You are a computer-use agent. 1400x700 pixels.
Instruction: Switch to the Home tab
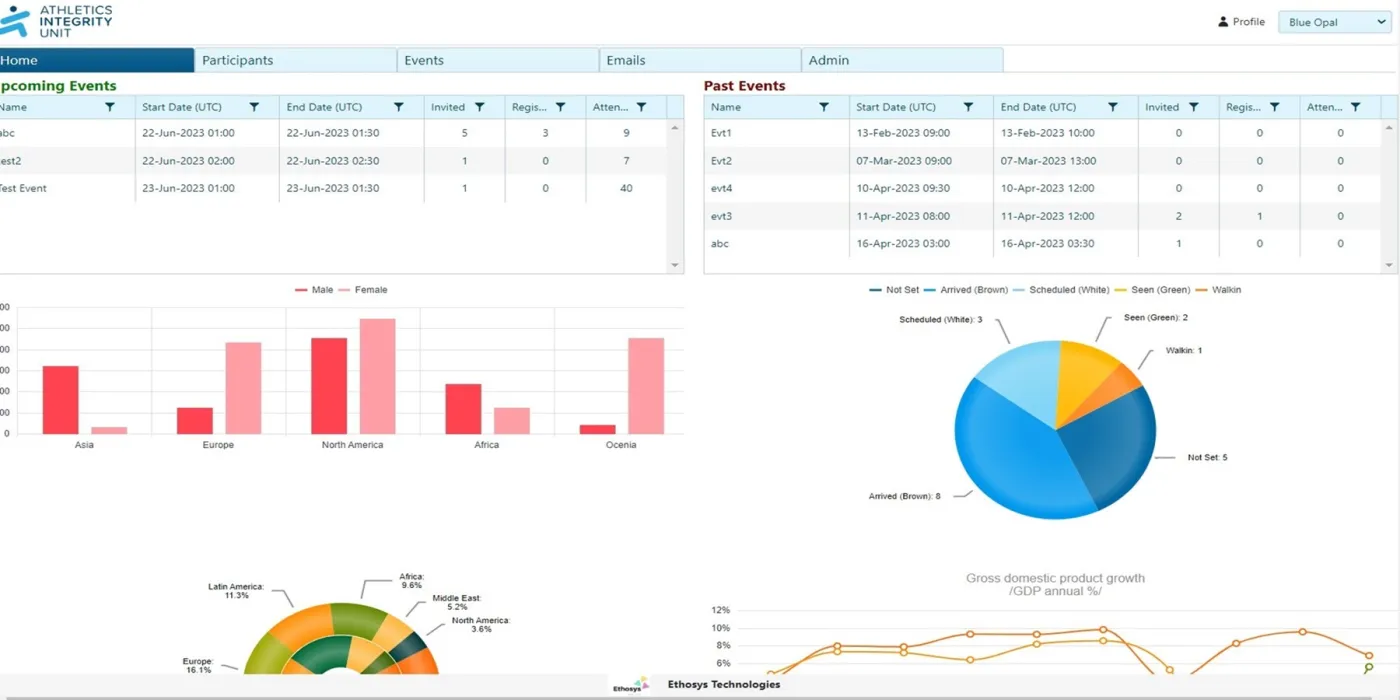click(x=95, y=60)
